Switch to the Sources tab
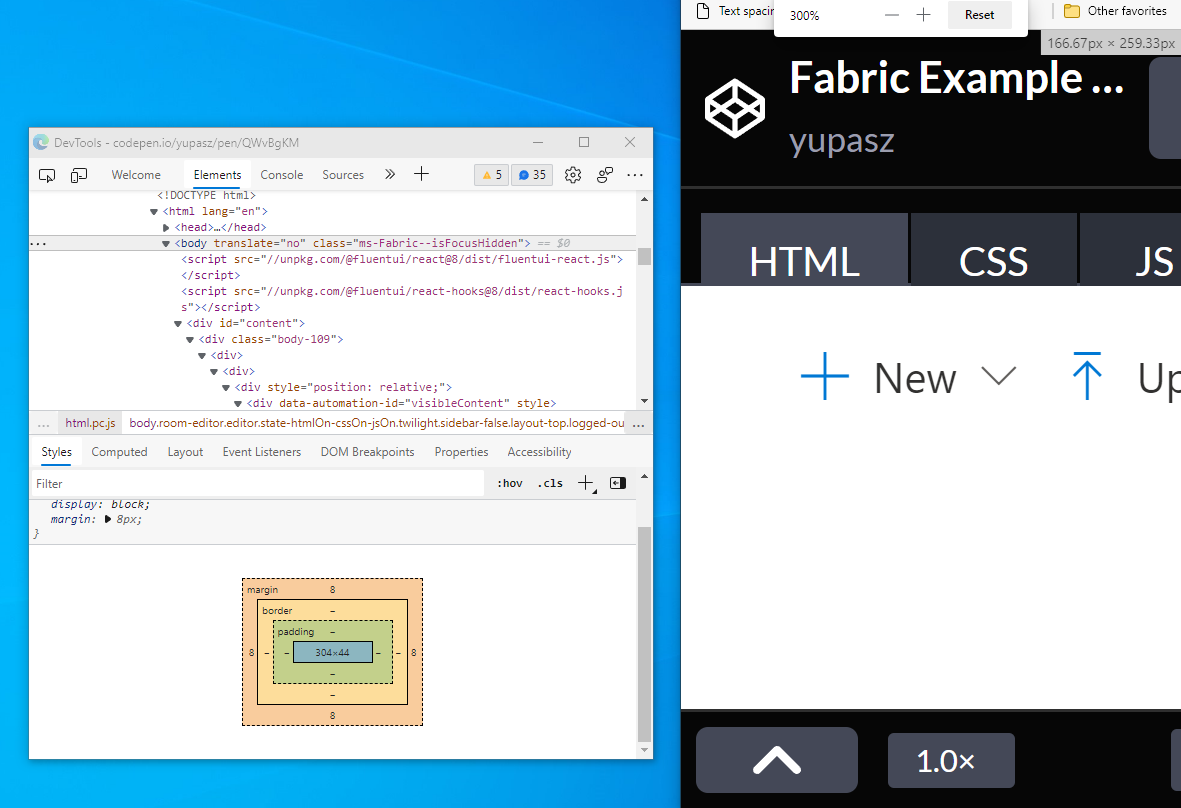Image resolution: width=1181 pixels, height=808 pixels. pyautogui.click(x=343, y=175)
